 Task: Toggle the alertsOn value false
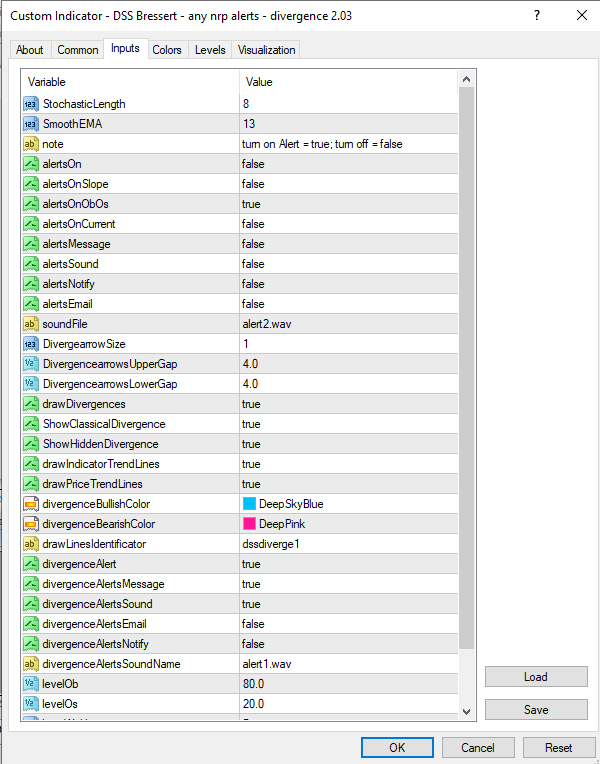pyautogui.click(x=348, y=164)
